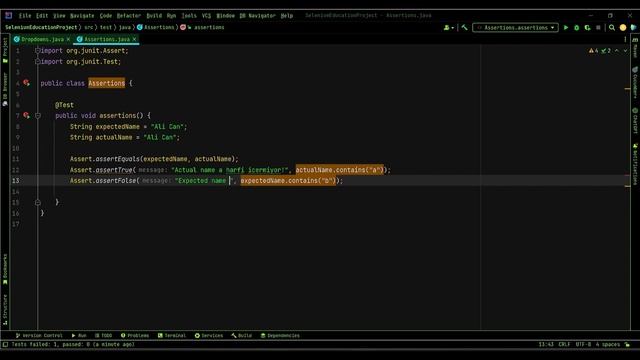
Task: Open the View menu
Action: [59, 16]
